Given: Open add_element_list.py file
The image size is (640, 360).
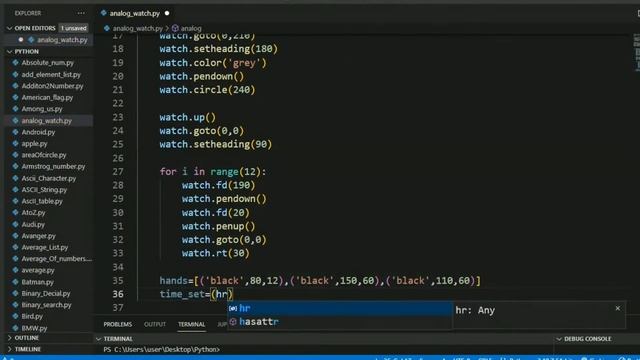Looking at the screenshot, I should (51, 75).
